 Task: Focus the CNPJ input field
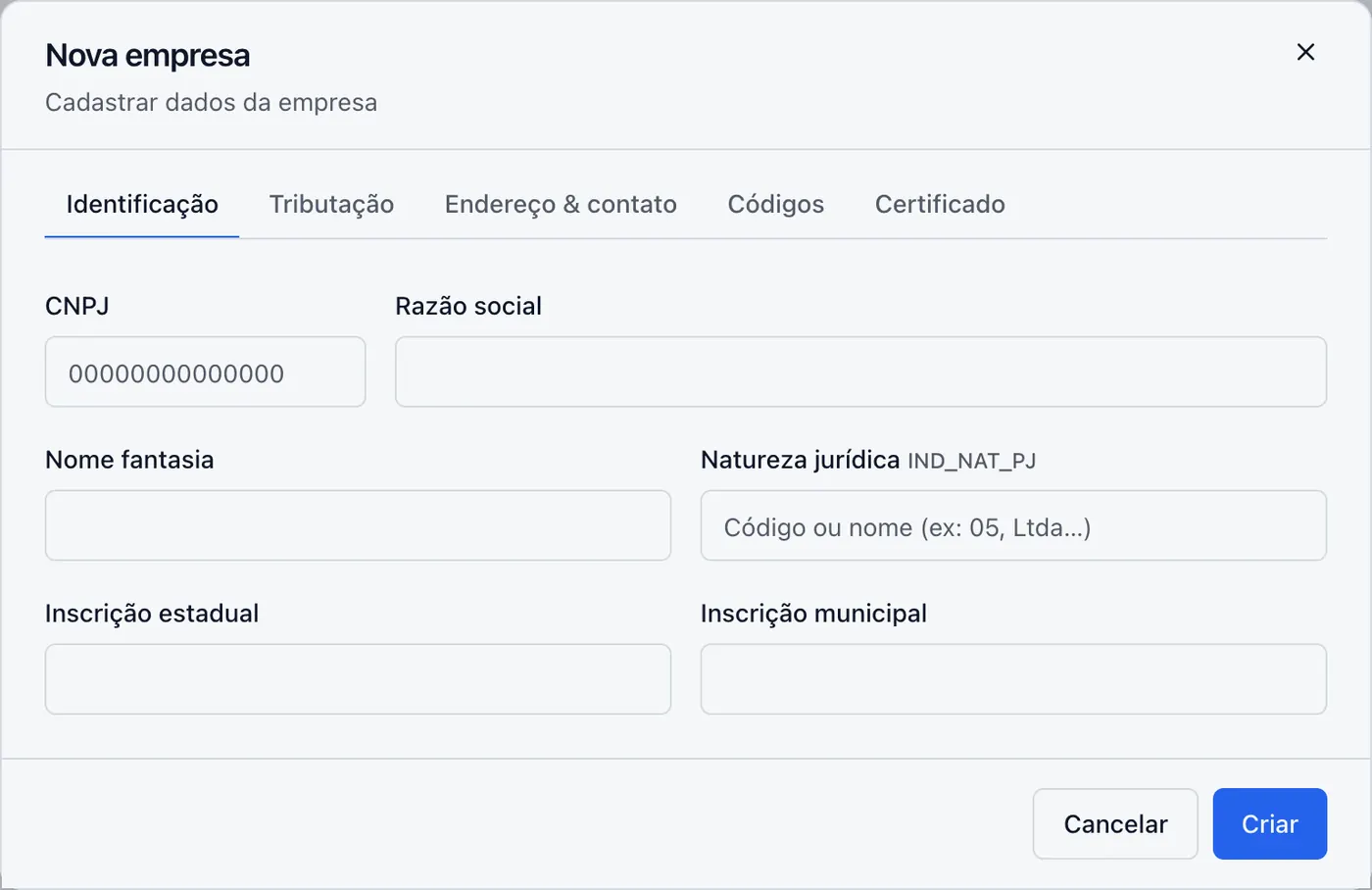click(x=206, y=372)
